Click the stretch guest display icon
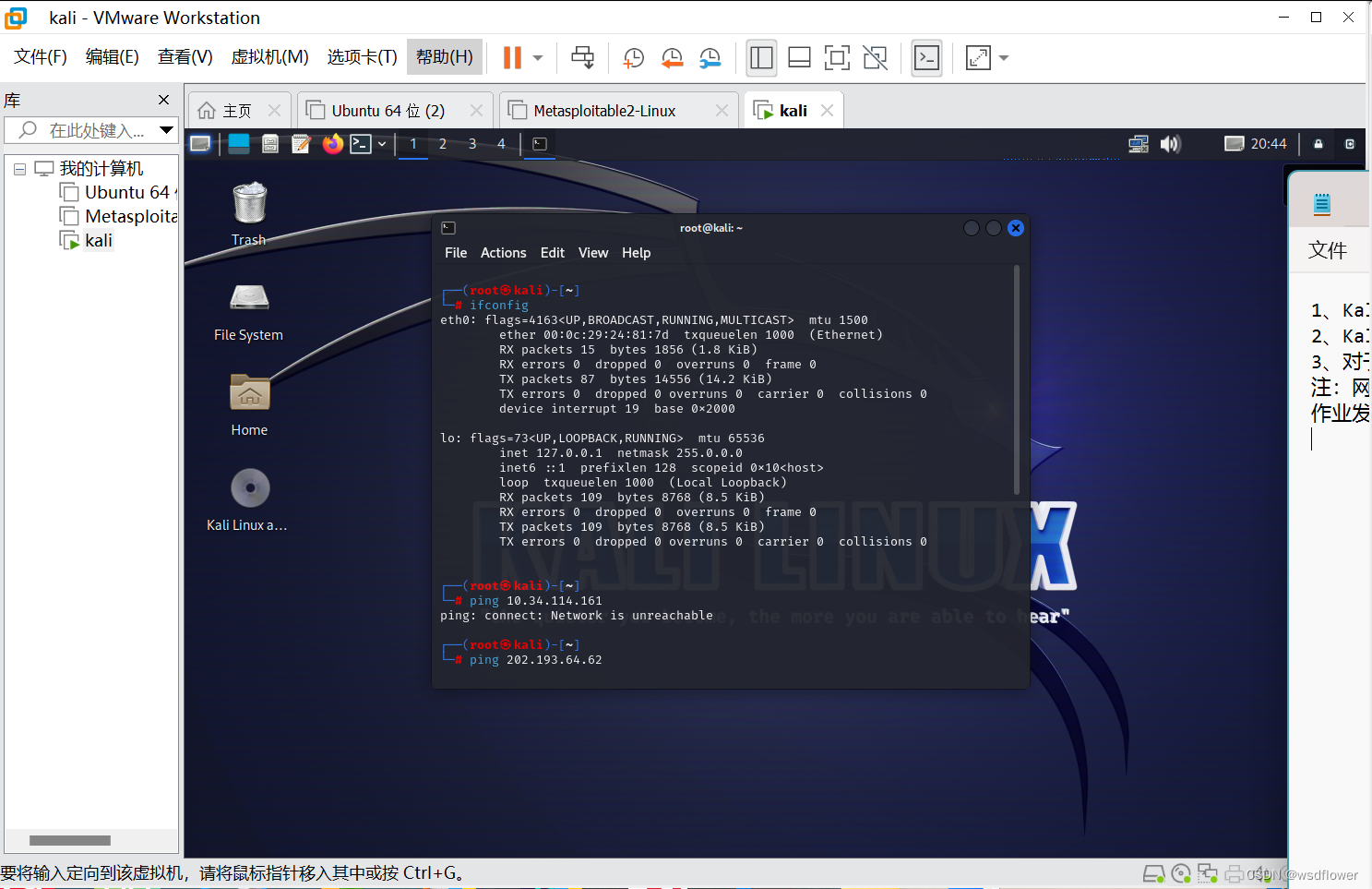 (978, 58)
